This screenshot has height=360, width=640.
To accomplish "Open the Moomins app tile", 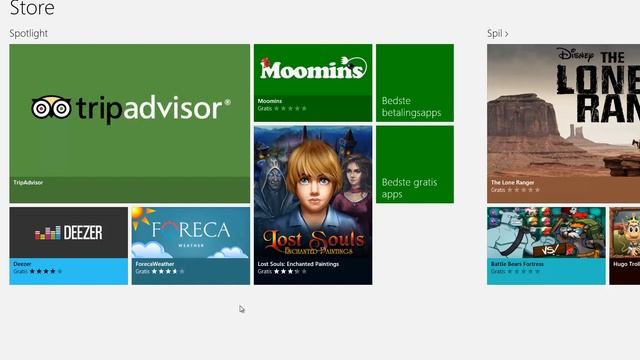I will click(313, 83).
